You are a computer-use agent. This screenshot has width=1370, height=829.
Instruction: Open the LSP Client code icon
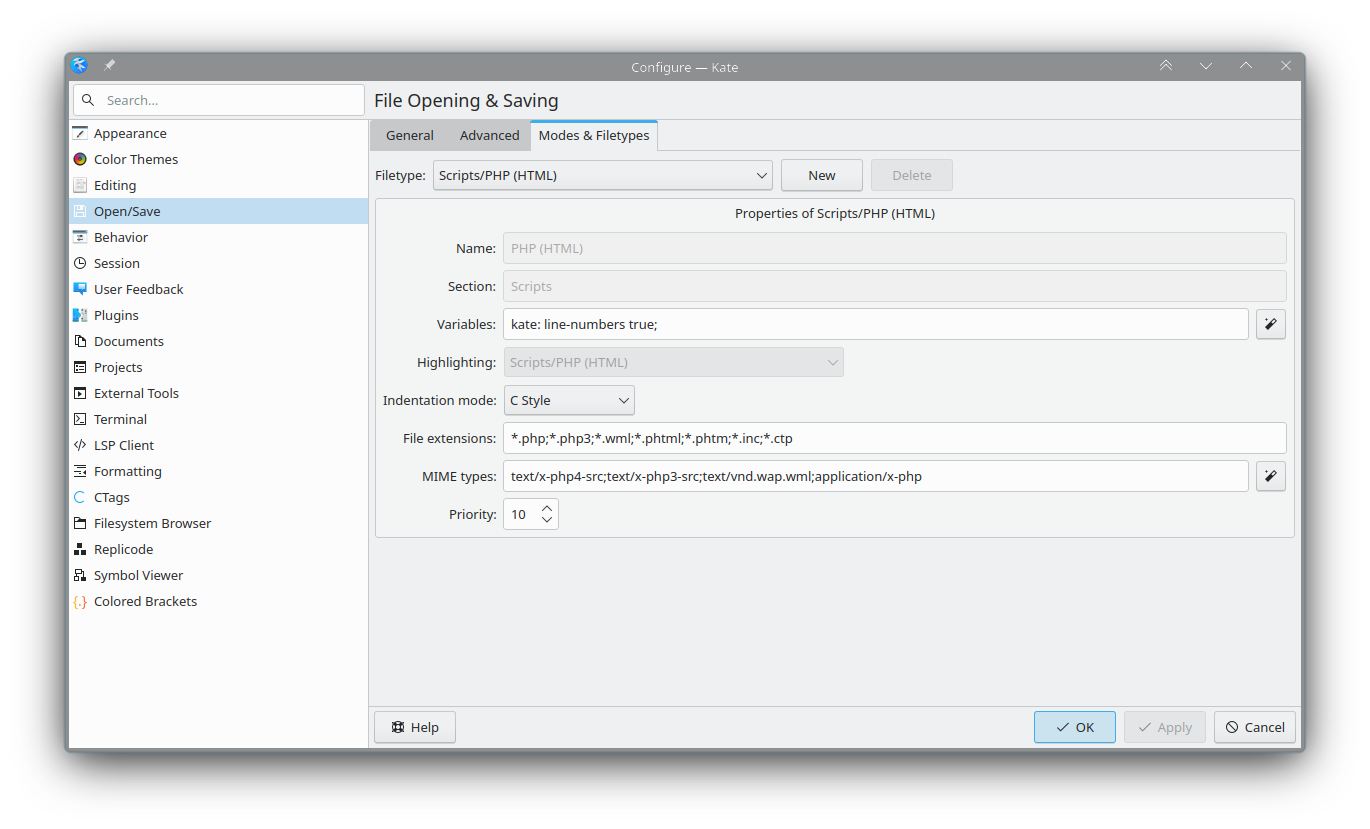(80, 445)
